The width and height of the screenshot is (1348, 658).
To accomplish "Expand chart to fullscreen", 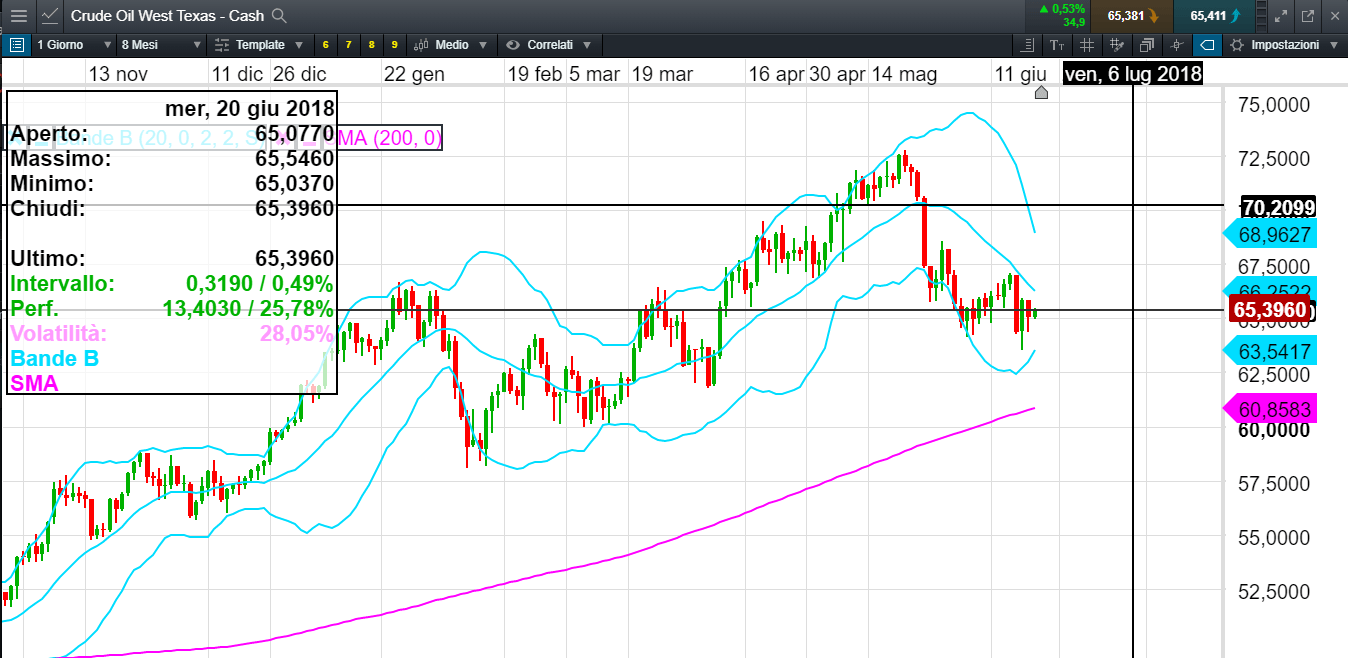I will click(x=1281, y=15).
